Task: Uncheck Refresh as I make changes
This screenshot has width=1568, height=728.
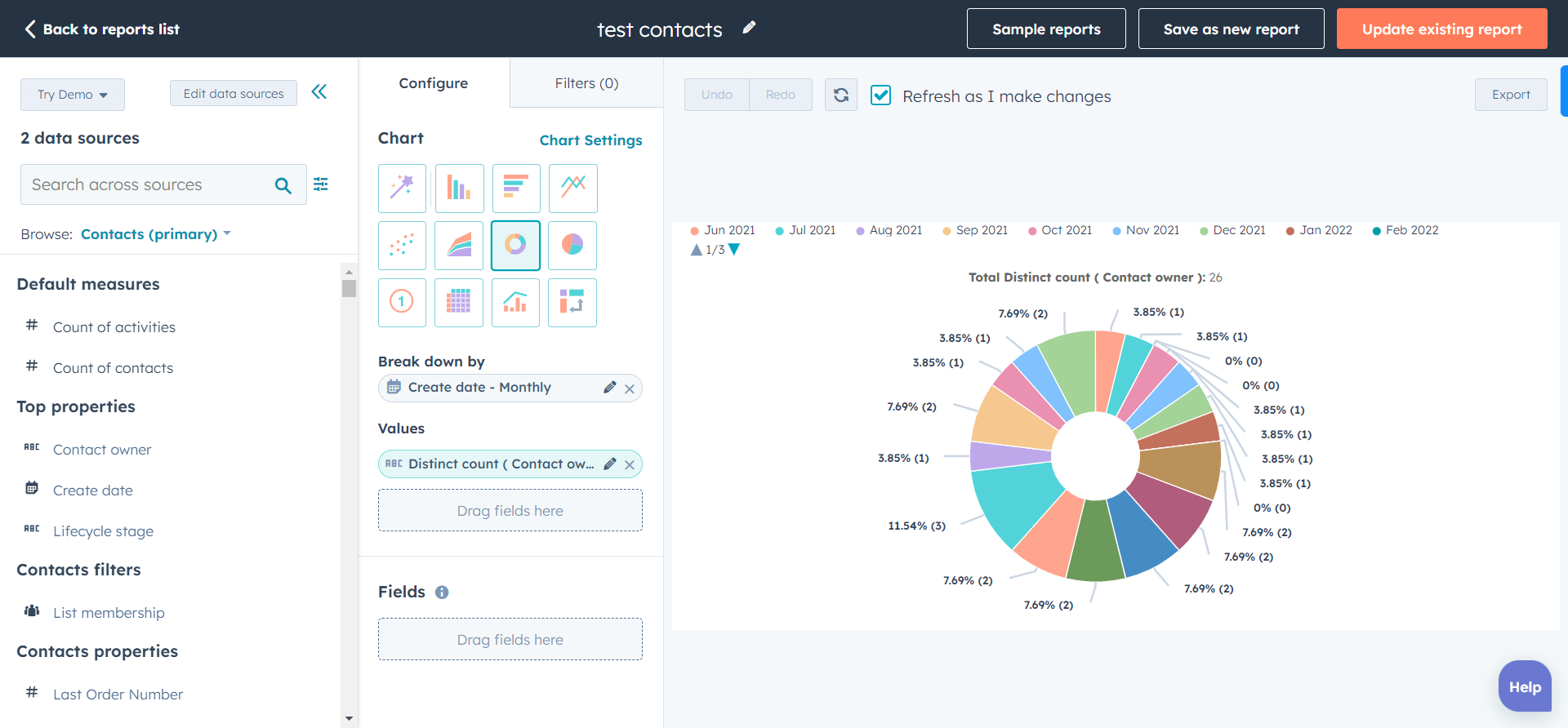Action: click(x=880, y=95)
